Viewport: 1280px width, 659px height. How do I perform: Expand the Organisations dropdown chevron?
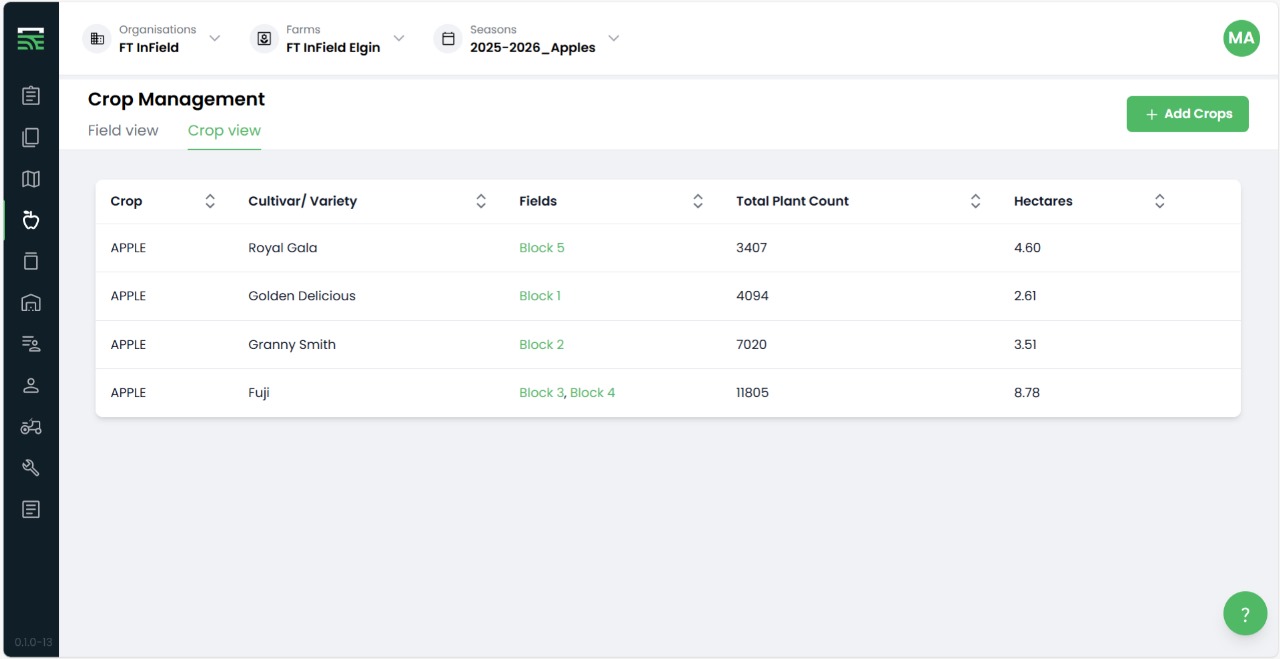click(x=214, y=38)
